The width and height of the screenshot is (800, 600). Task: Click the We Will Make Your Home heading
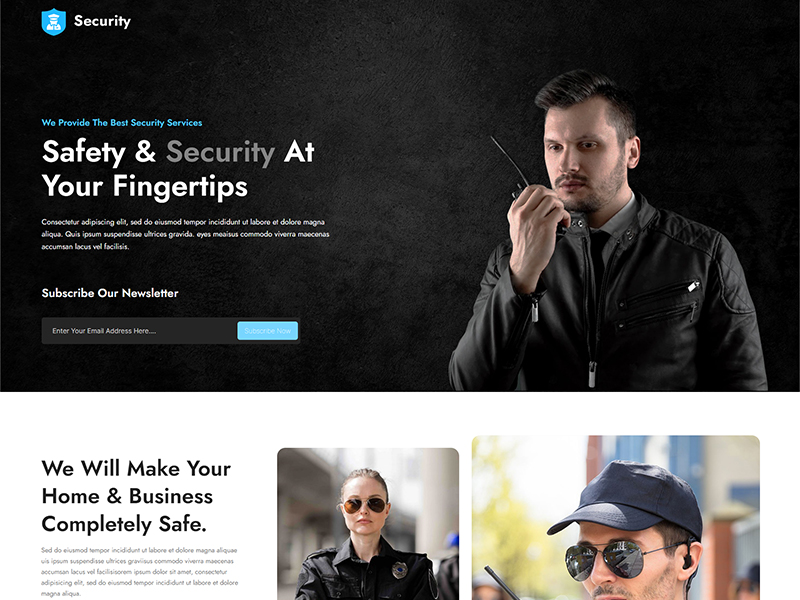pyautogui.click(x=136, y=496)
